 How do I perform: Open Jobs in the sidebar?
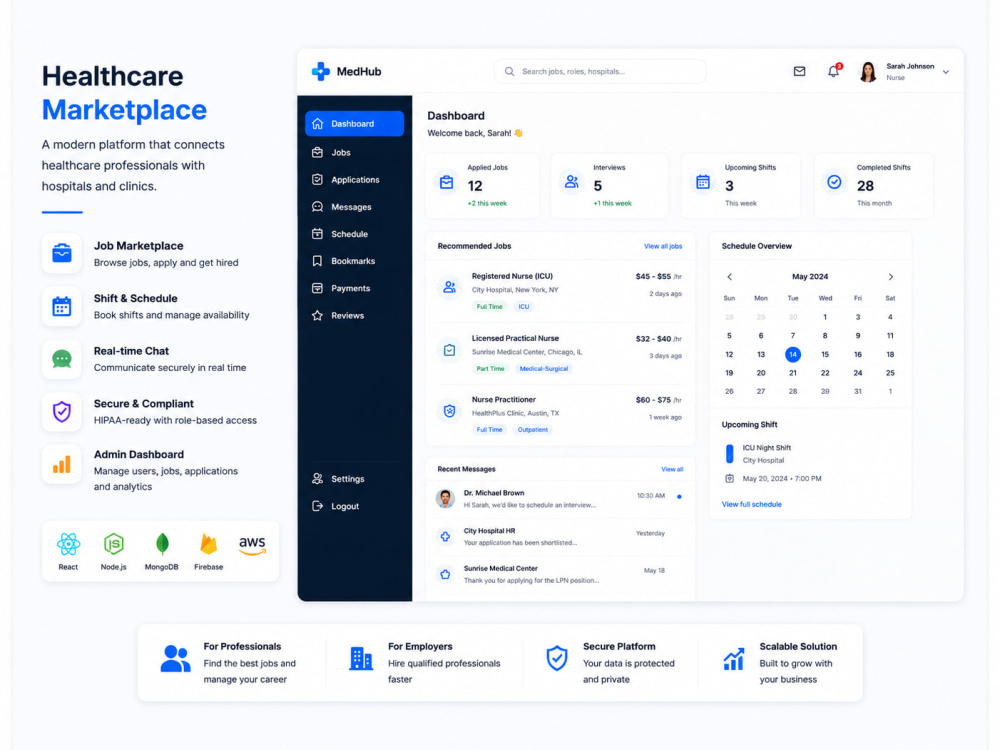[355, 152]
